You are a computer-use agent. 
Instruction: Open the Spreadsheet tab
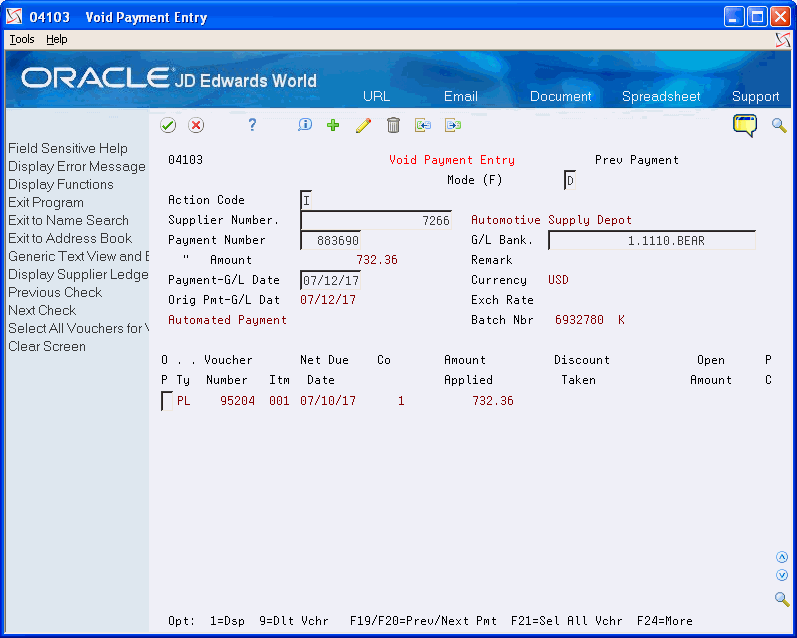(661, 97)
